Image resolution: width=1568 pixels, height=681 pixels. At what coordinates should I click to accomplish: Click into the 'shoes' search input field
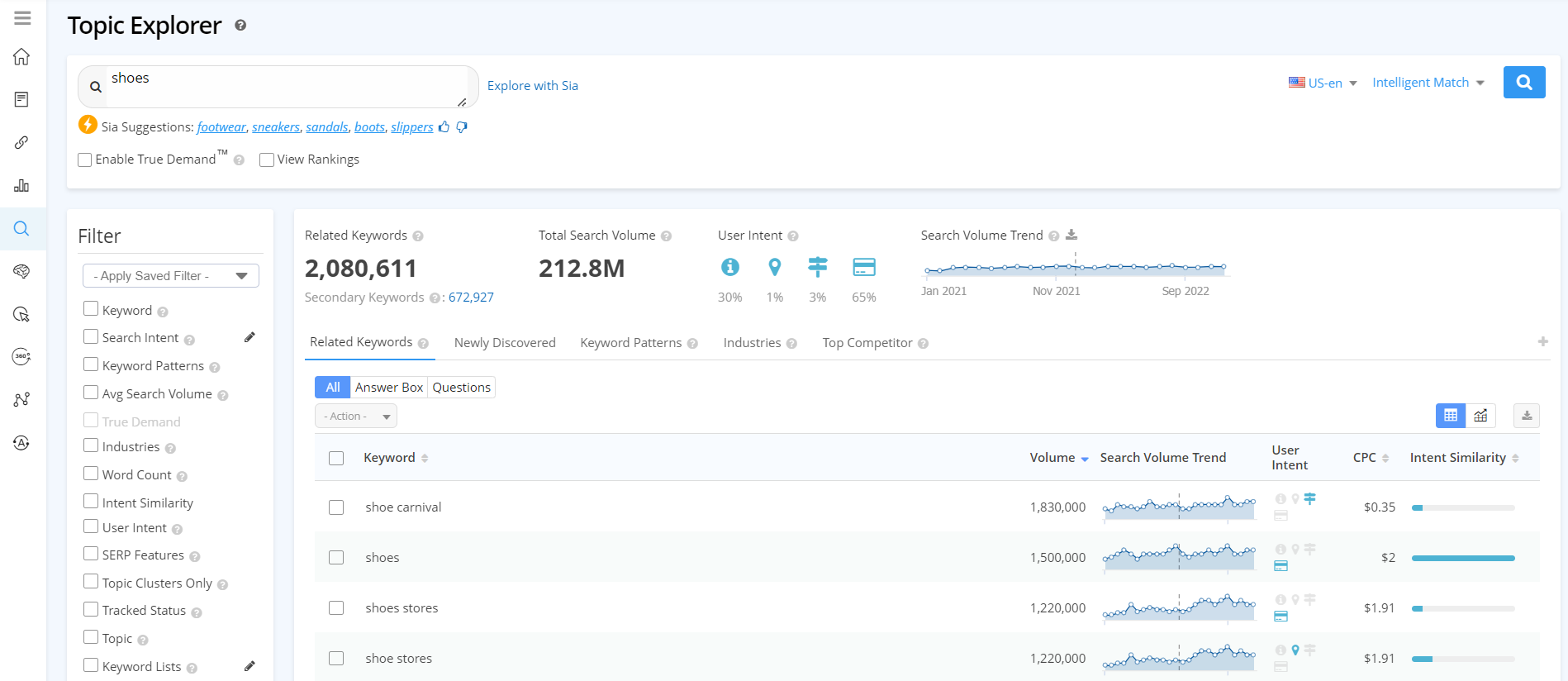click(x=281, y=86)
